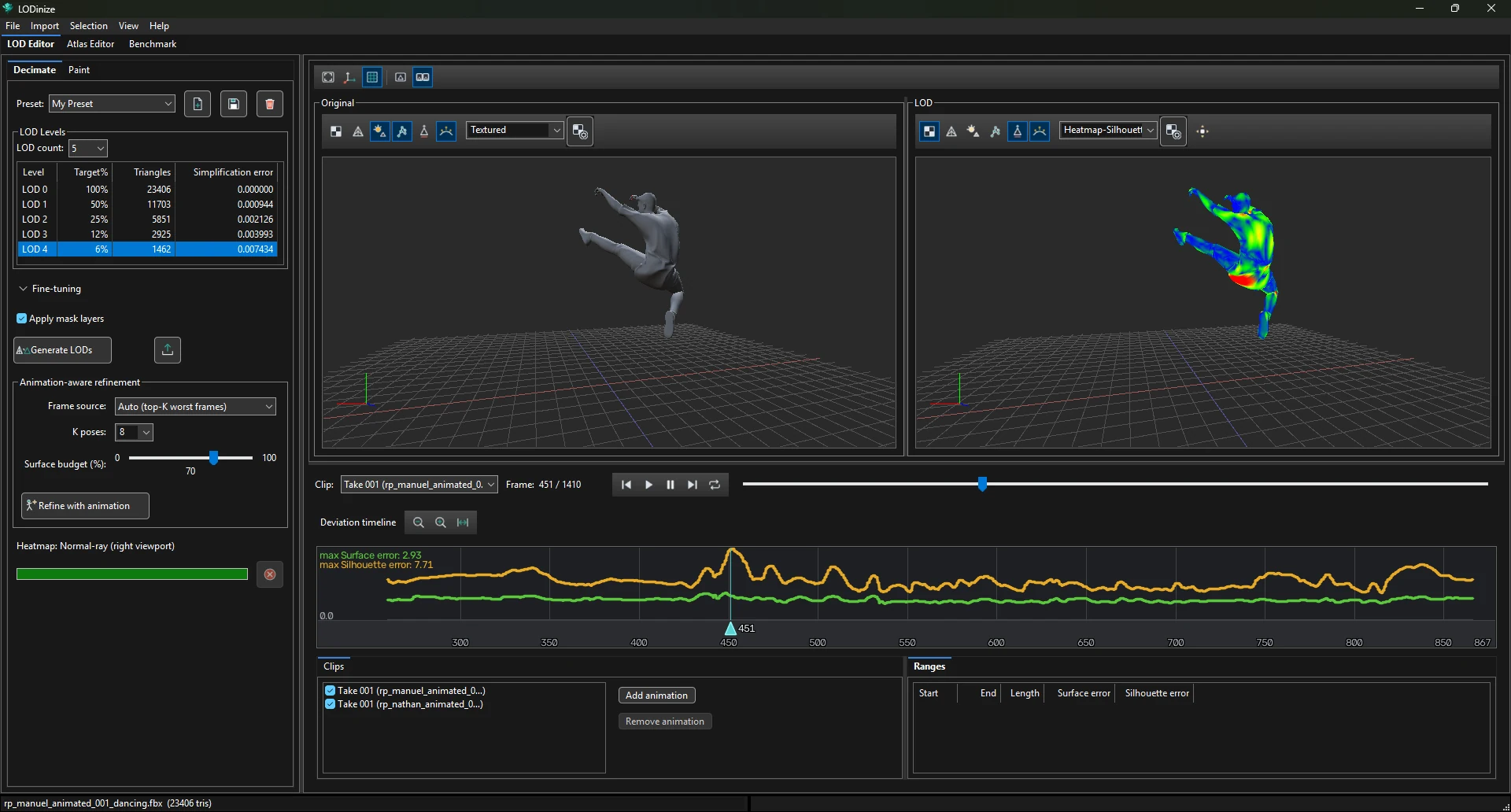Click the Generate LODs button
1511x812 pixels.
coord(62,350)
